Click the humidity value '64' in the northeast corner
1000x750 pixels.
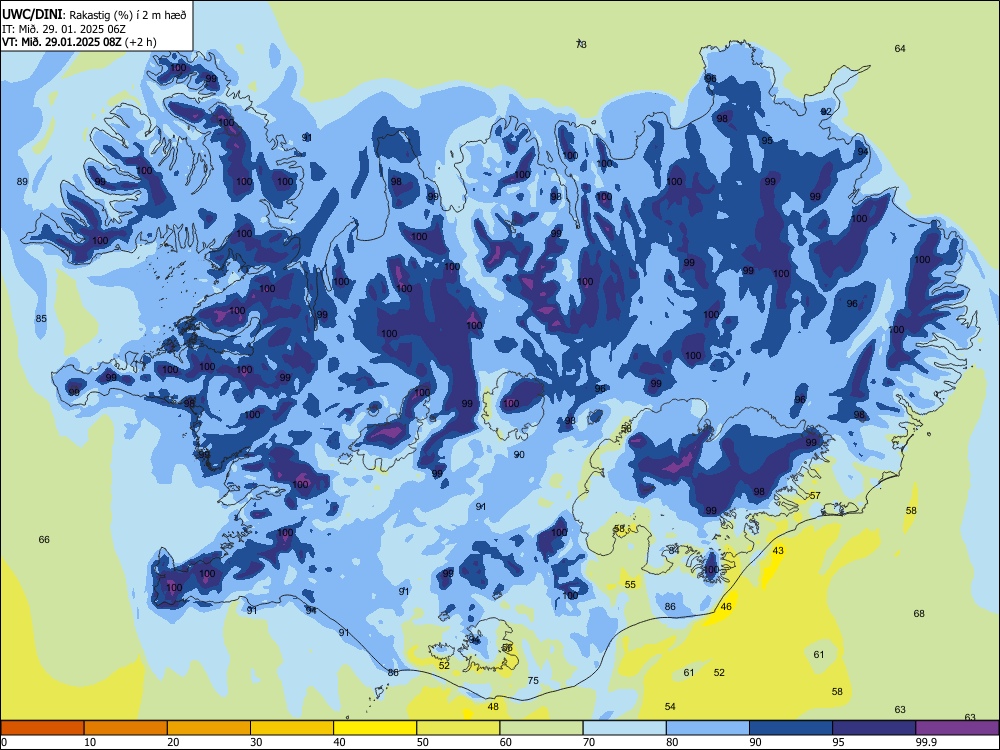pyautogui.click(x=900, y=48)
